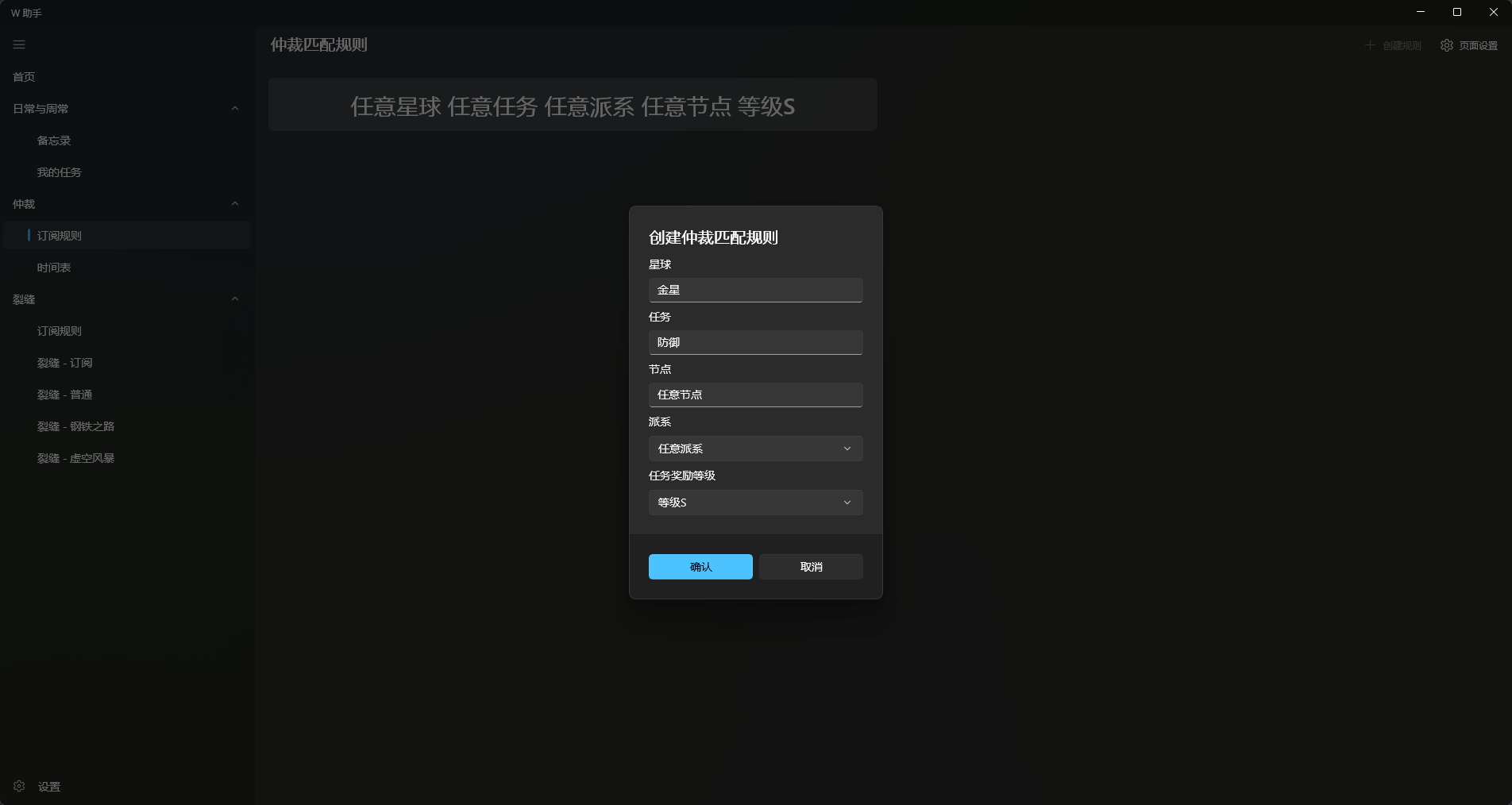This screenshot has height=805, width=1512.
Task: Open 备忘录 in the sidebar
Action: point(54,141)
